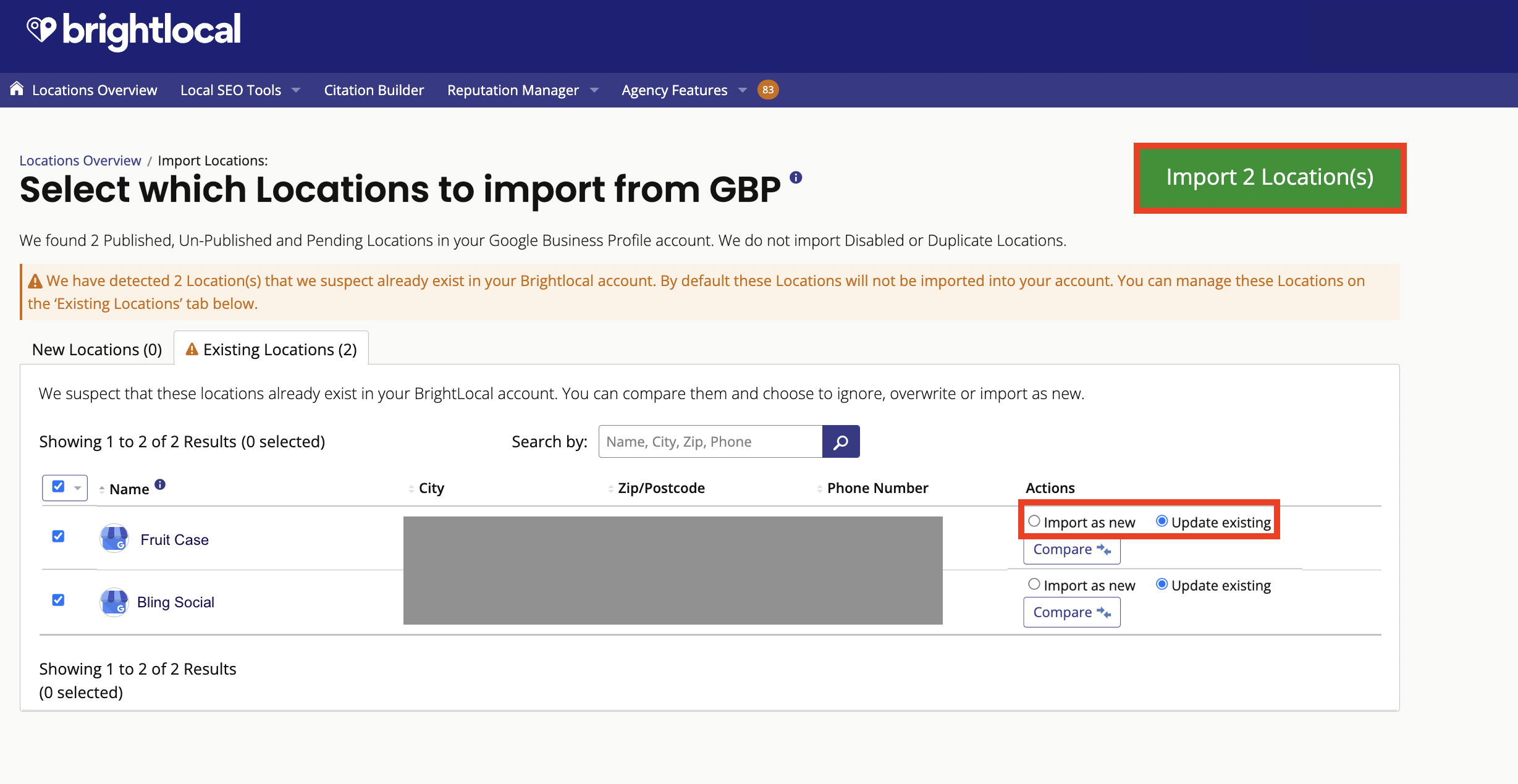
Task: Open the Fruit Case location link
Action: (x=175, y=540)
